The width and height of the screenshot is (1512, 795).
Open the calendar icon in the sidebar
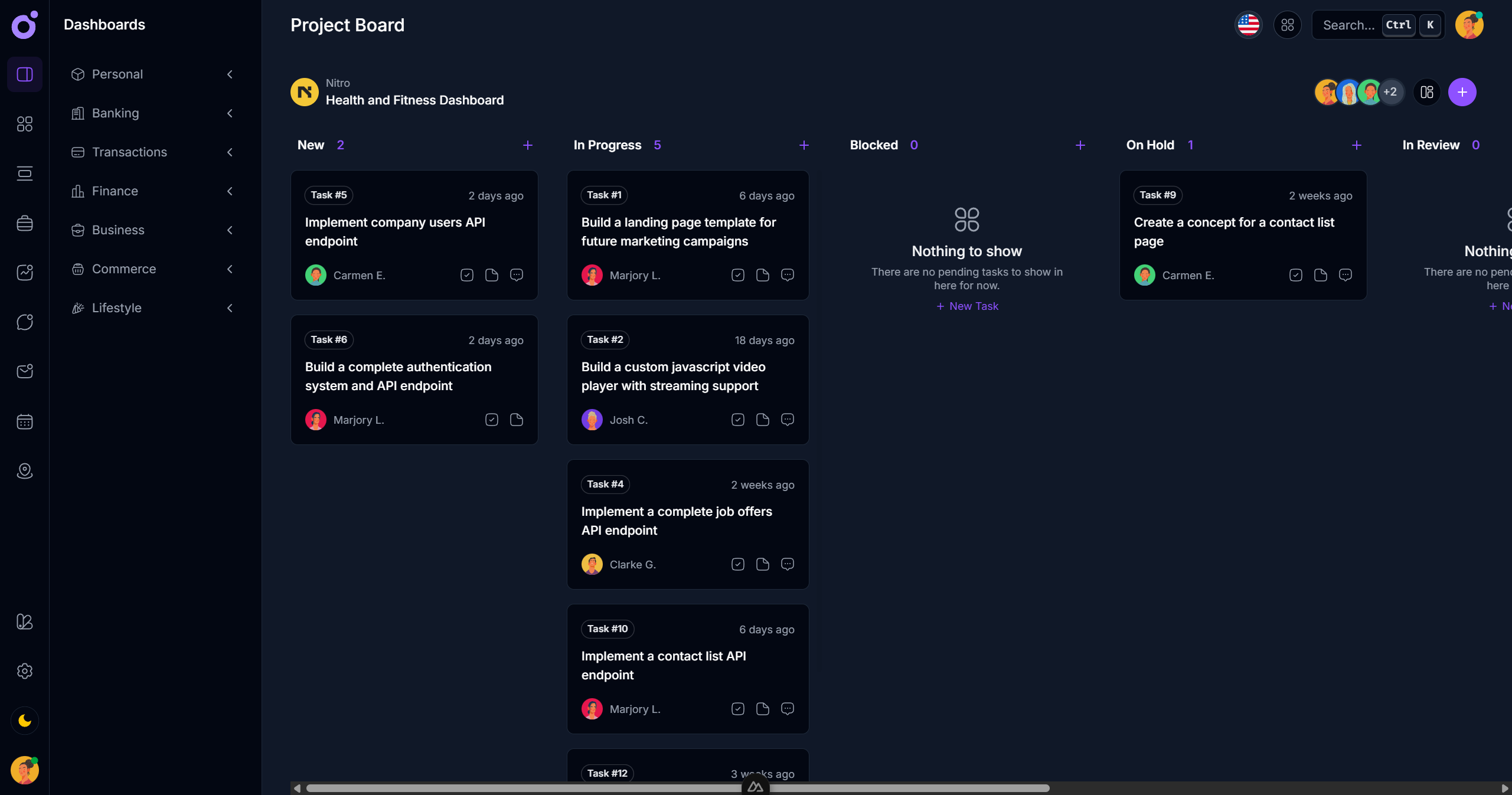point(24,421)
